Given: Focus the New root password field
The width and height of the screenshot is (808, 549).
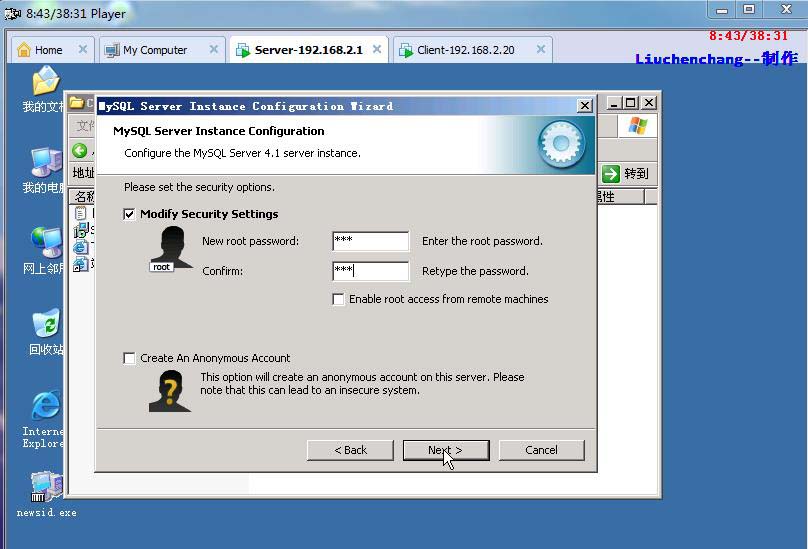Looking at the screenshot, I should [x=371, y=241].
